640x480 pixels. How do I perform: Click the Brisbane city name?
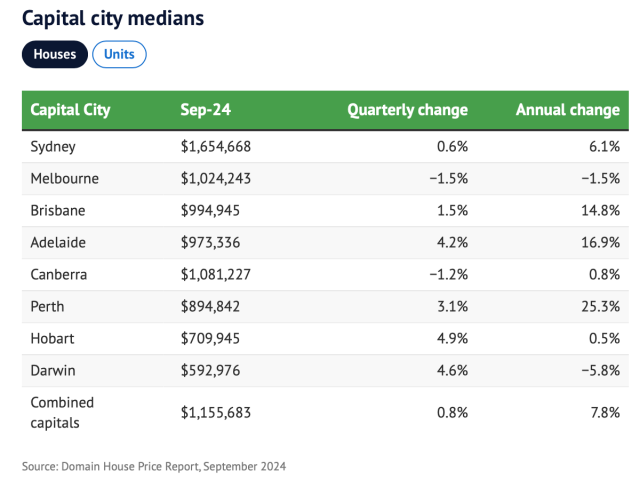[59, 211]
